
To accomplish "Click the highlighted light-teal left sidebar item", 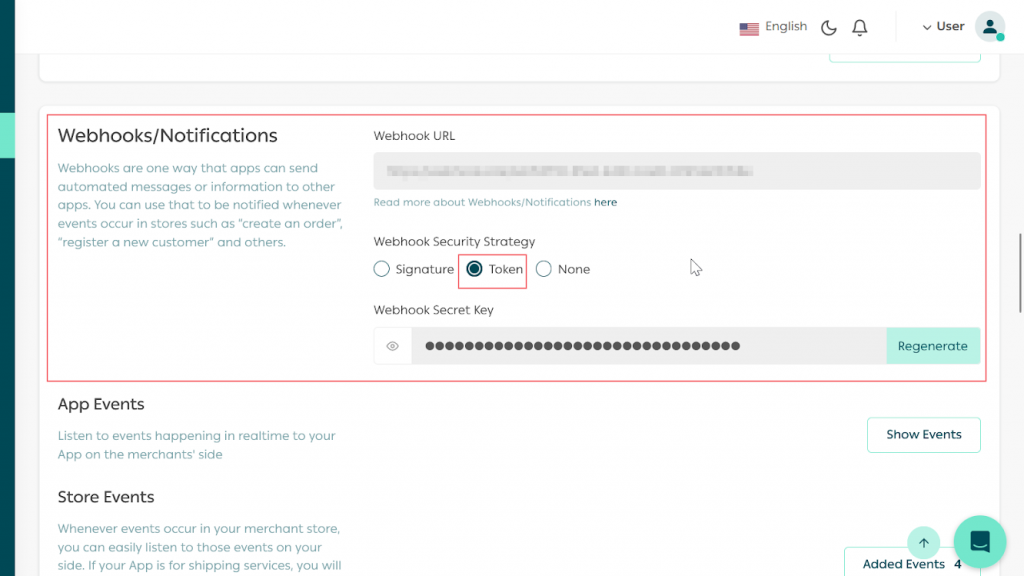I will tap(7, 135).
